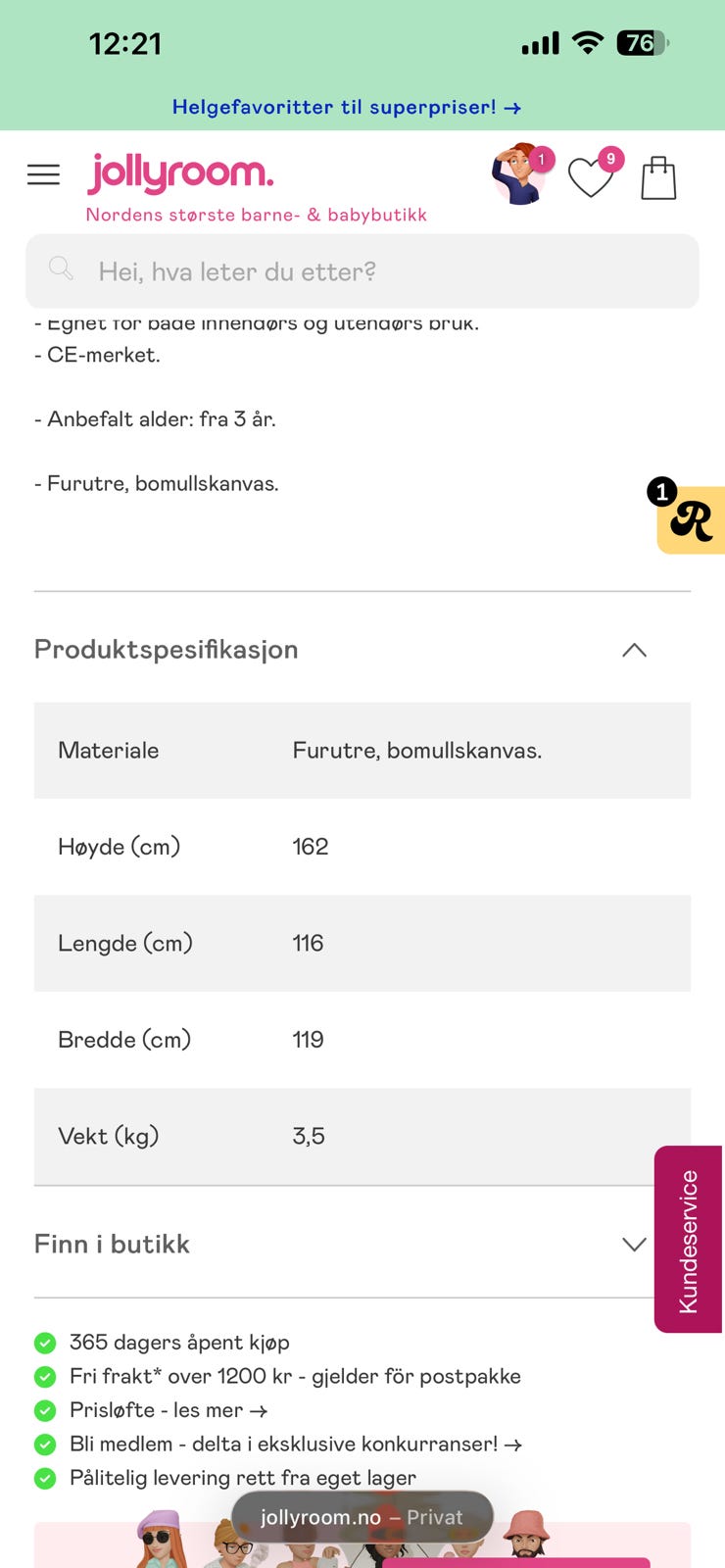Tap the search magnifier icon
725x1568 pixels.
point(61,269)
